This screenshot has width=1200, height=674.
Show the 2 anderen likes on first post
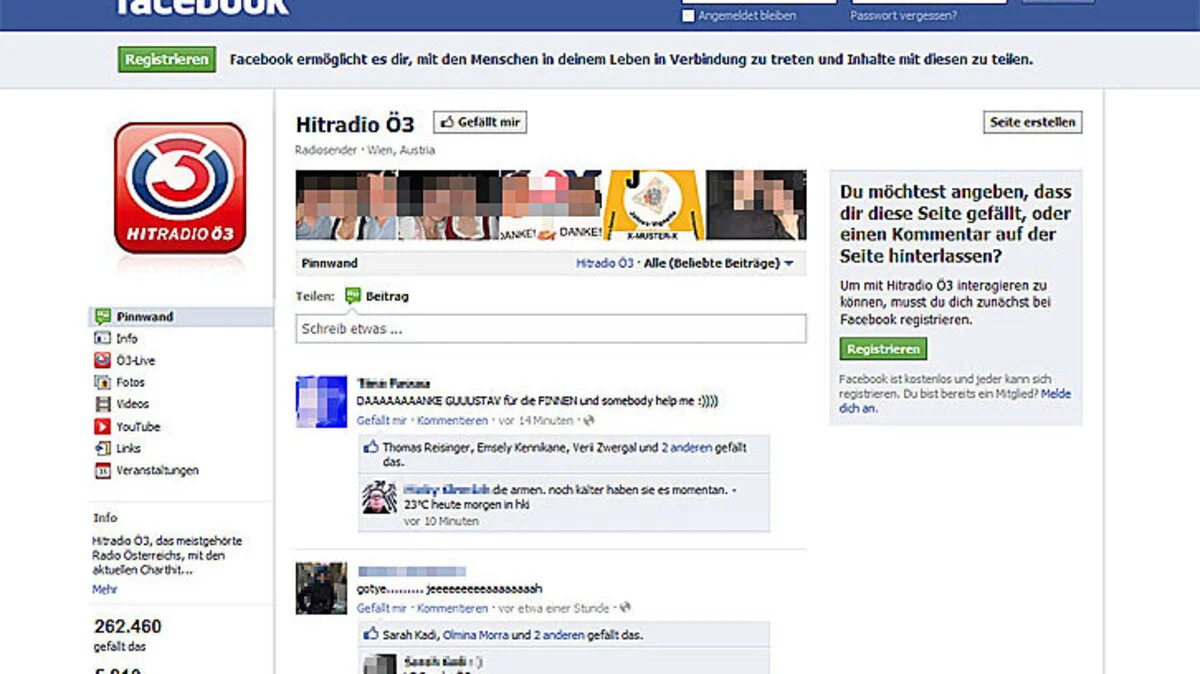tap(686, 449)
